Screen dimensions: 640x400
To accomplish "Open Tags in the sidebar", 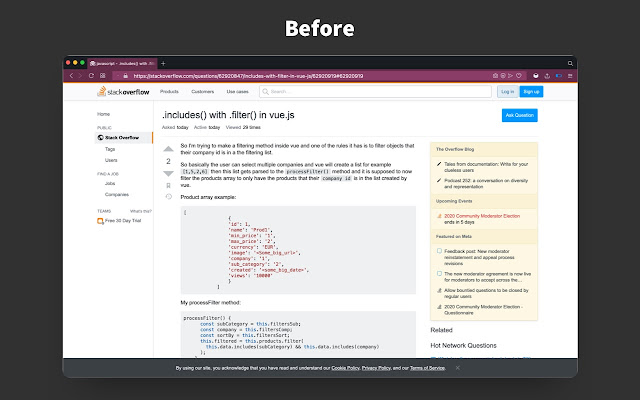I will point(110,149).
